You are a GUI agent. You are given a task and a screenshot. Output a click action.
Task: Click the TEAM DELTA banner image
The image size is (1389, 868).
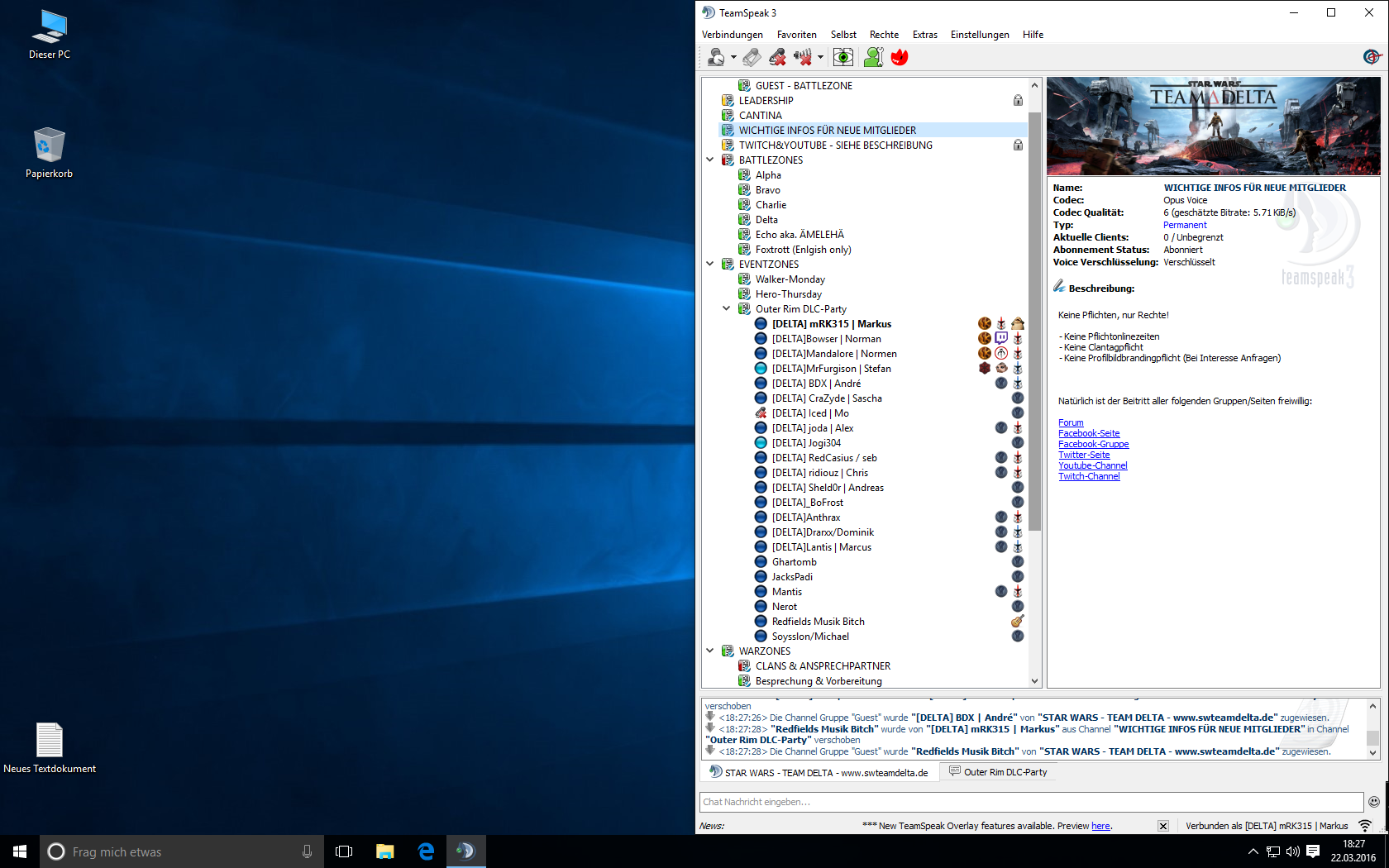pos(1213,126)
